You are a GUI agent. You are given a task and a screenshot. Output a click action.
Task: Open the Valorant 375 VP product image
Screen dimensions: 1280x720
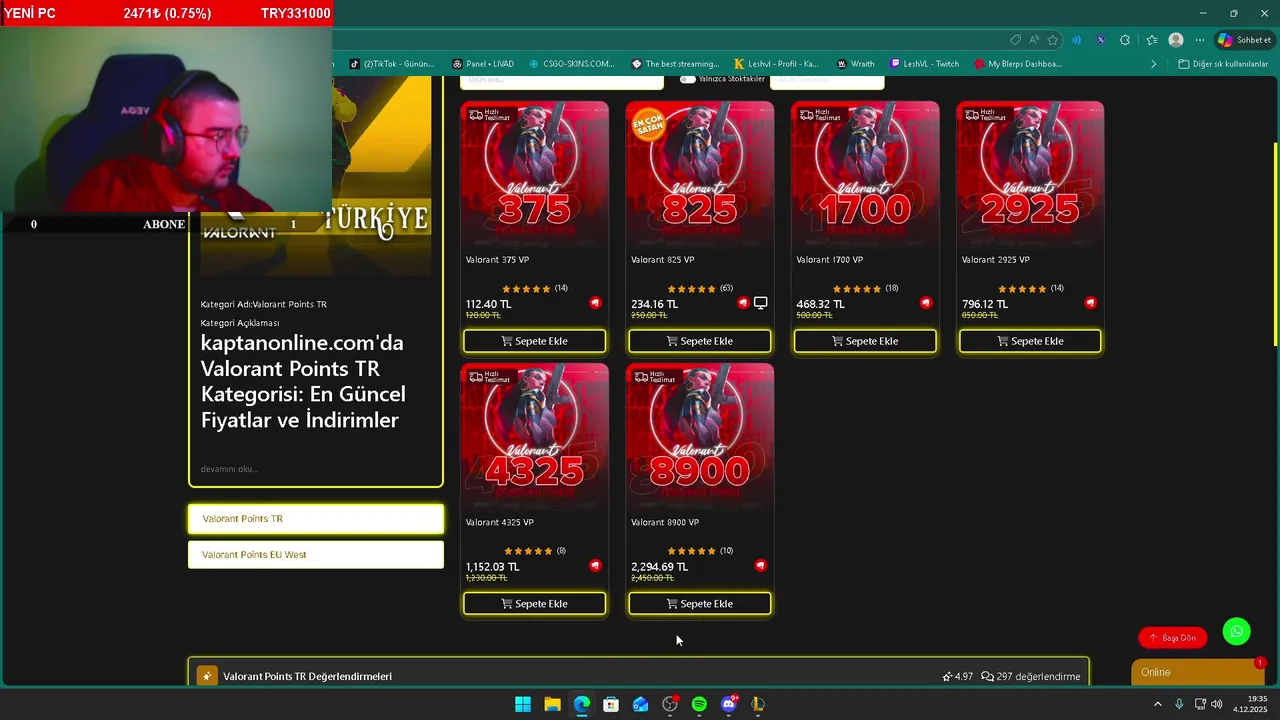(534, 175)
